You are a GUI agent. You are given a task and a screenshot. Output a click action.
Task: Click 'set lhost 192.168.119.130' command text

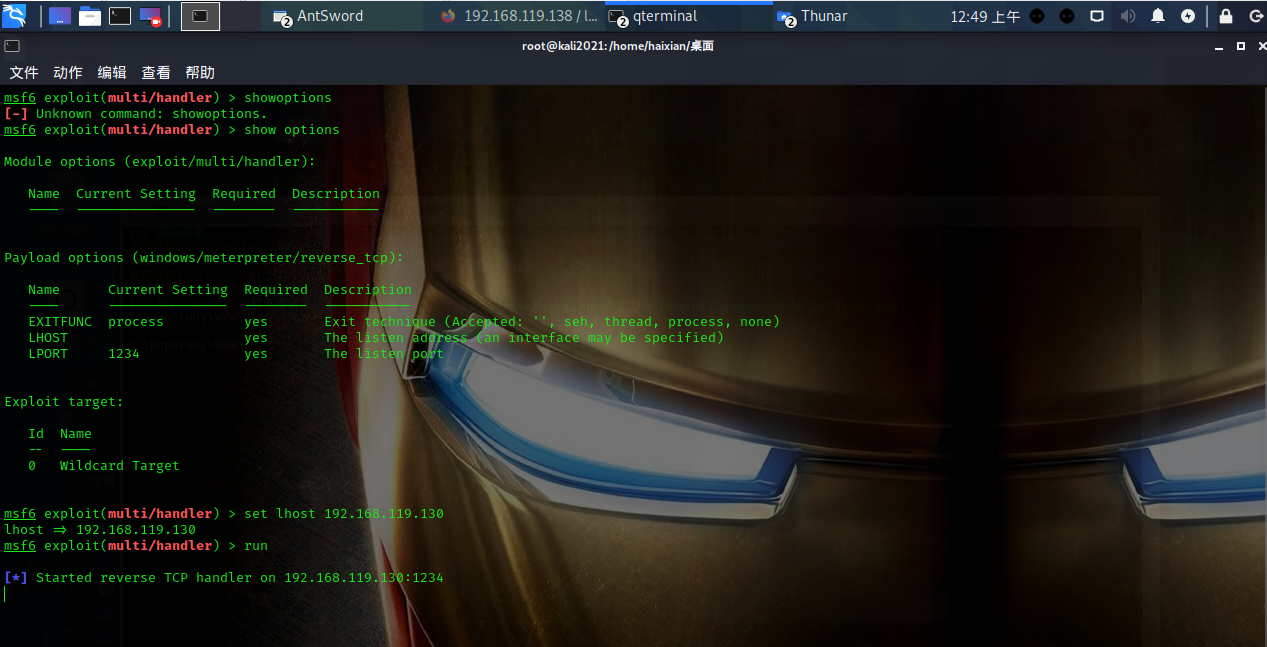(x=344, y=514)
